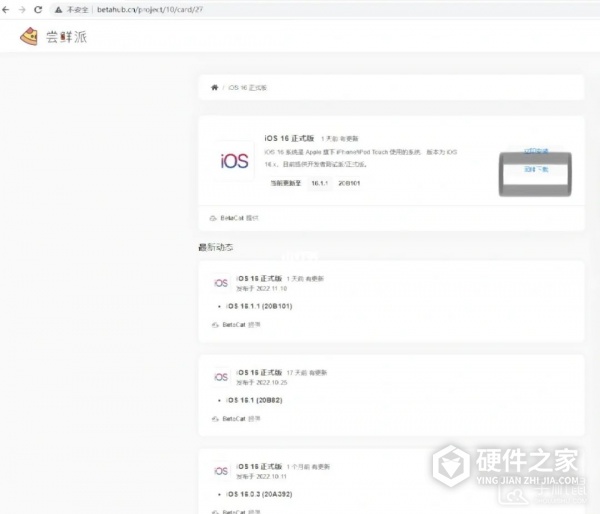The width and height of the screenshot is (600, 514).
Task: Click the iOS 16.1.1 (20B101) list item
Action: tap(259, 306)
